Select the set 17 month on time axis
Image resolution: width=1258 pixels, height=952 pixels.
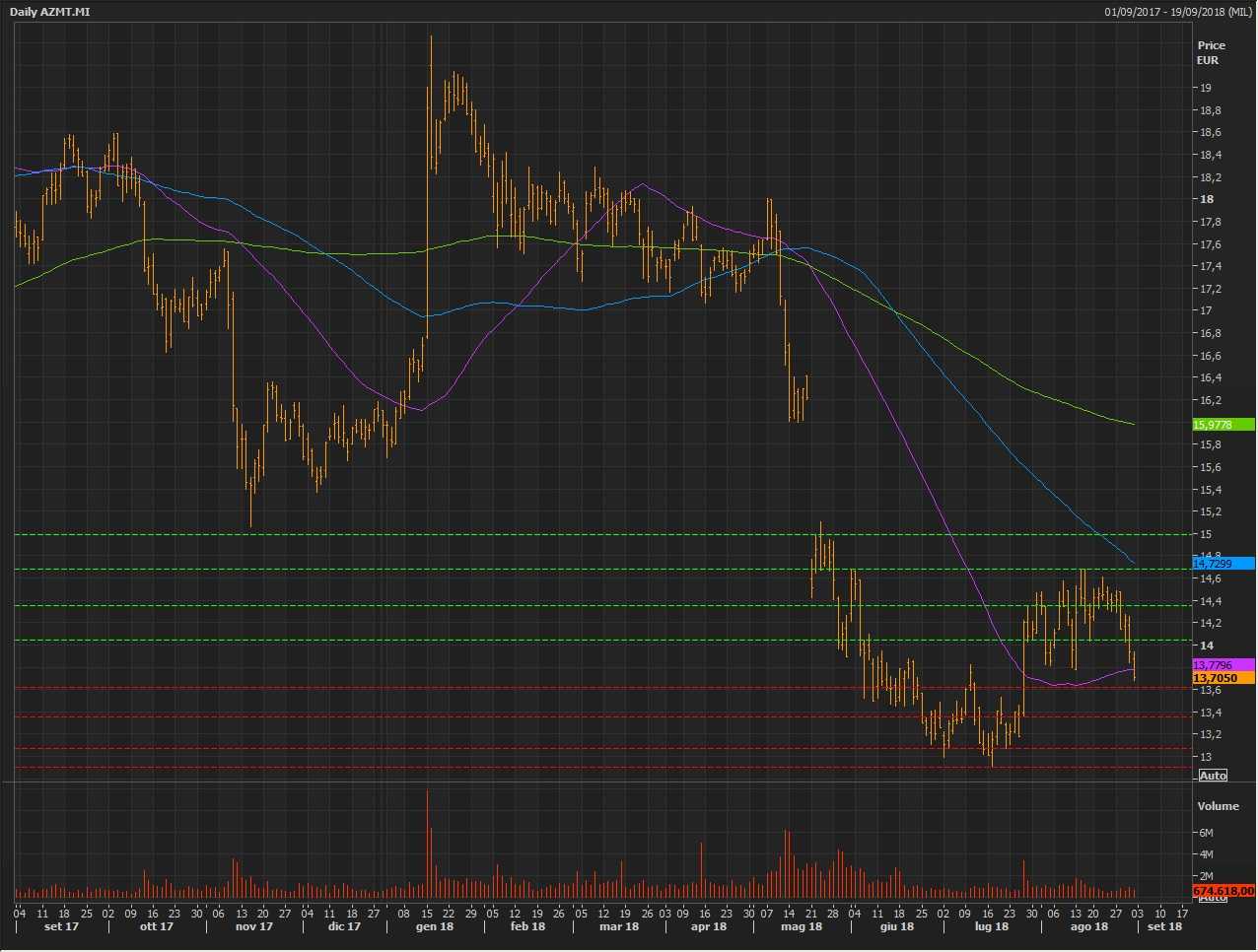61,926
